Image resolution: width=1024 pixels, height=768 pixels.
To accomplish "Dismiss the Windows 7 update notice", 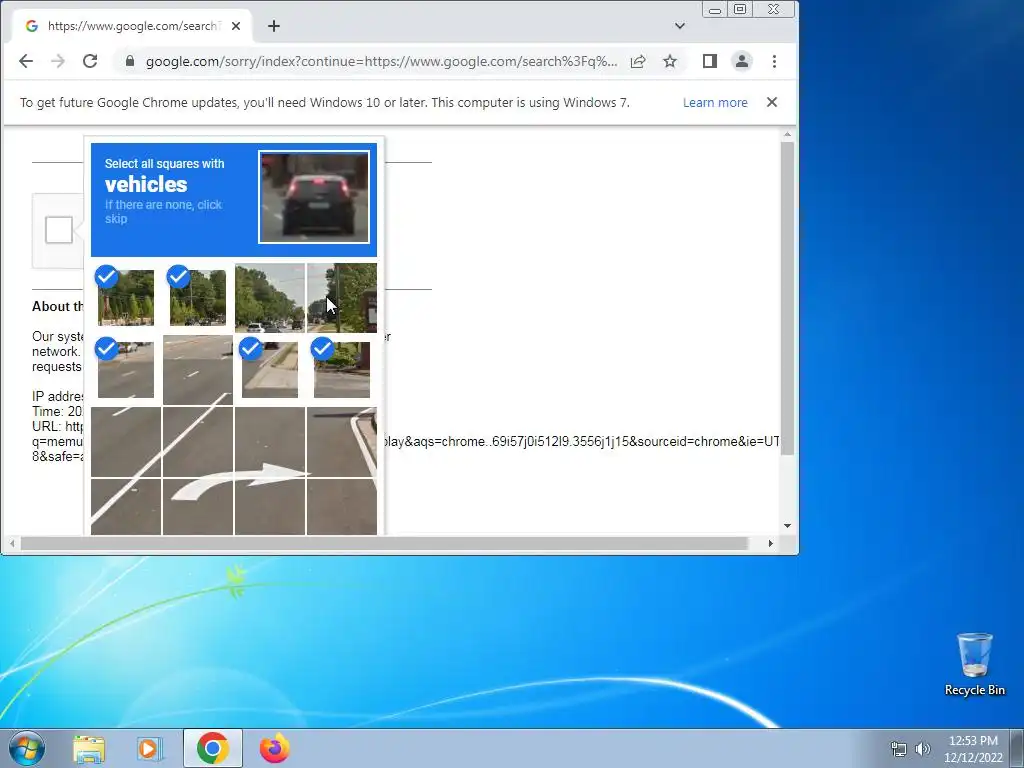I will (x=772, y=103).
